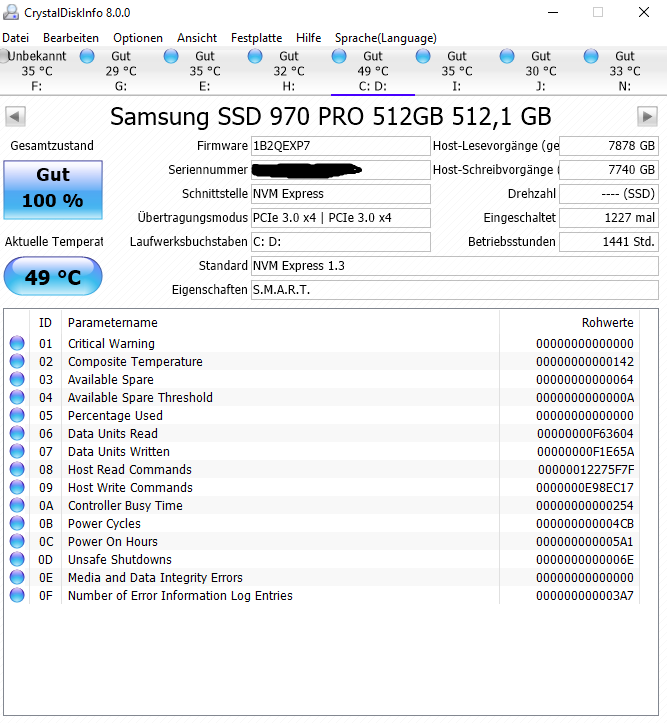Open the Hilfe menu

[x=308, y=38]
